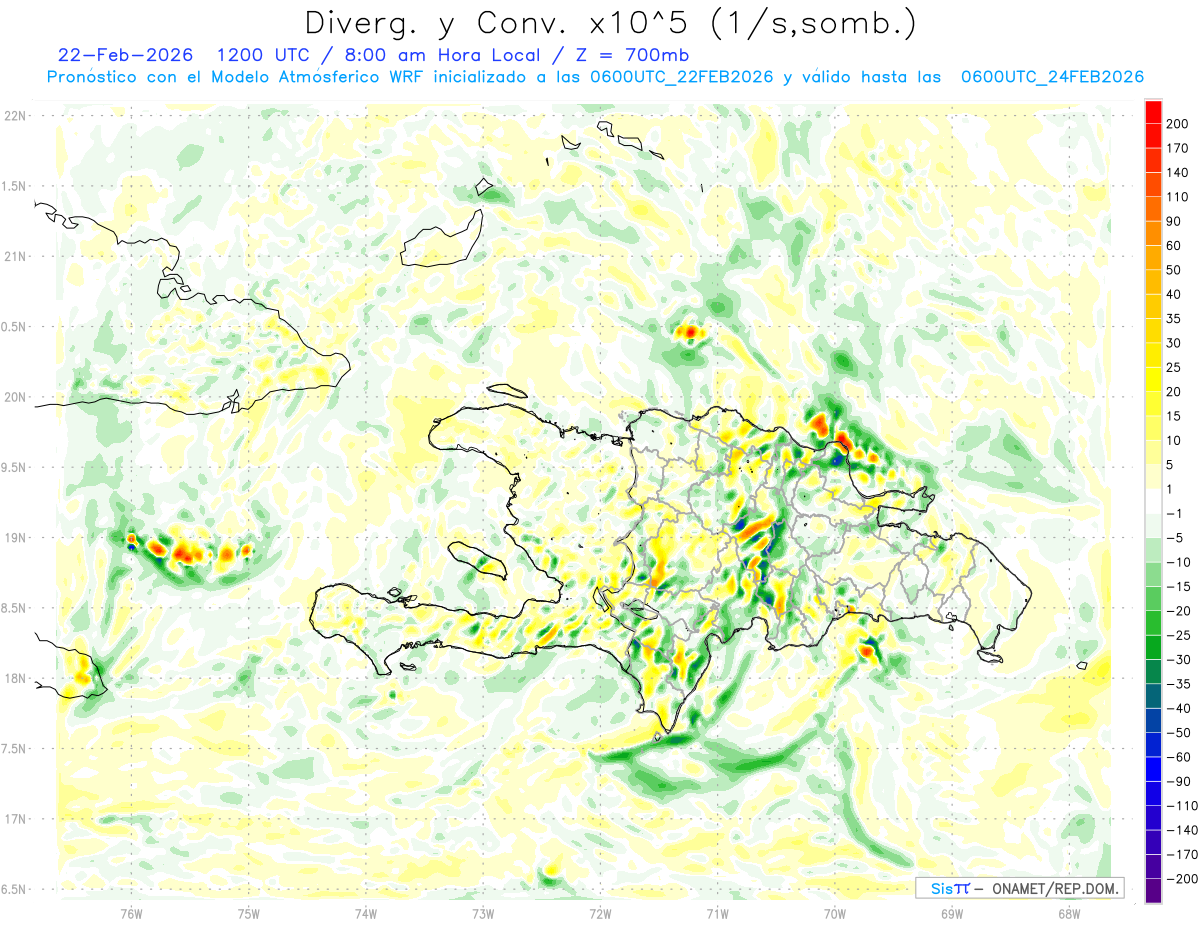Click the '0600UTC_22FEB2026' initialization text

click(x=682, y=77)
